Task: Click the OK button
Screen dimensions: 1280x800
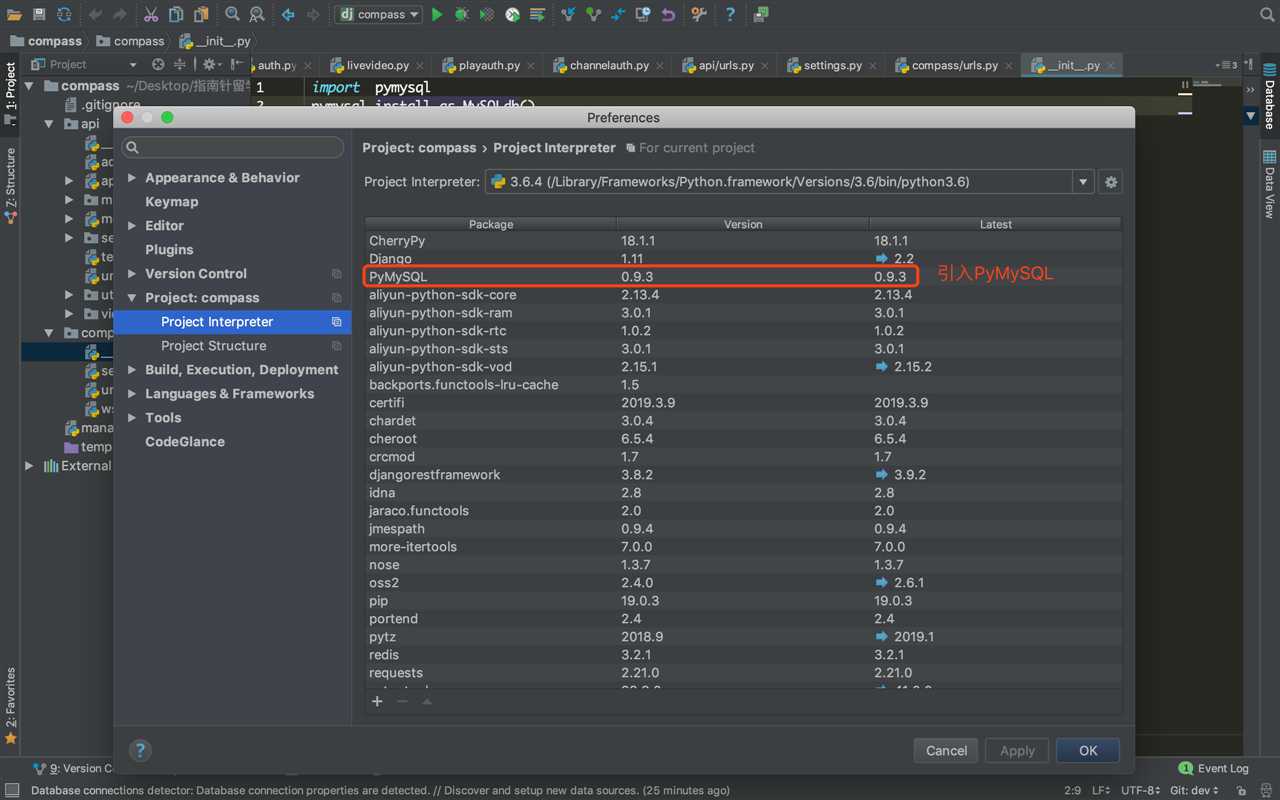Action: tap(1088, 750)
